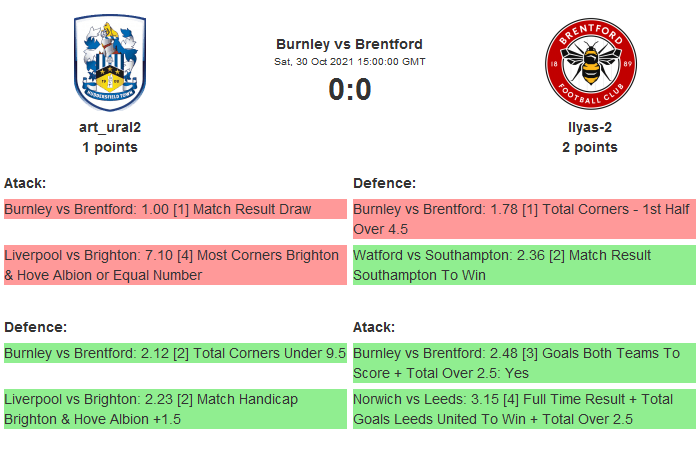This screenshot has width=700, height=460.
Task: Select the Match Result Draw bet row
Action: 175,210
